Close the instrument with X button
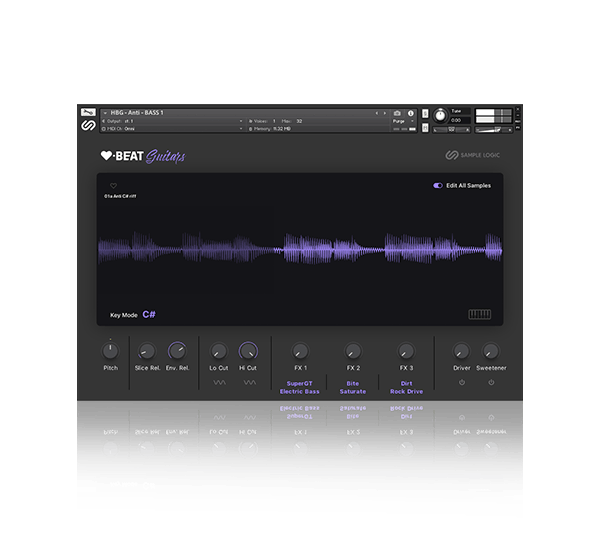The width and height of the screenshot is (600, 543). point(518,109)
